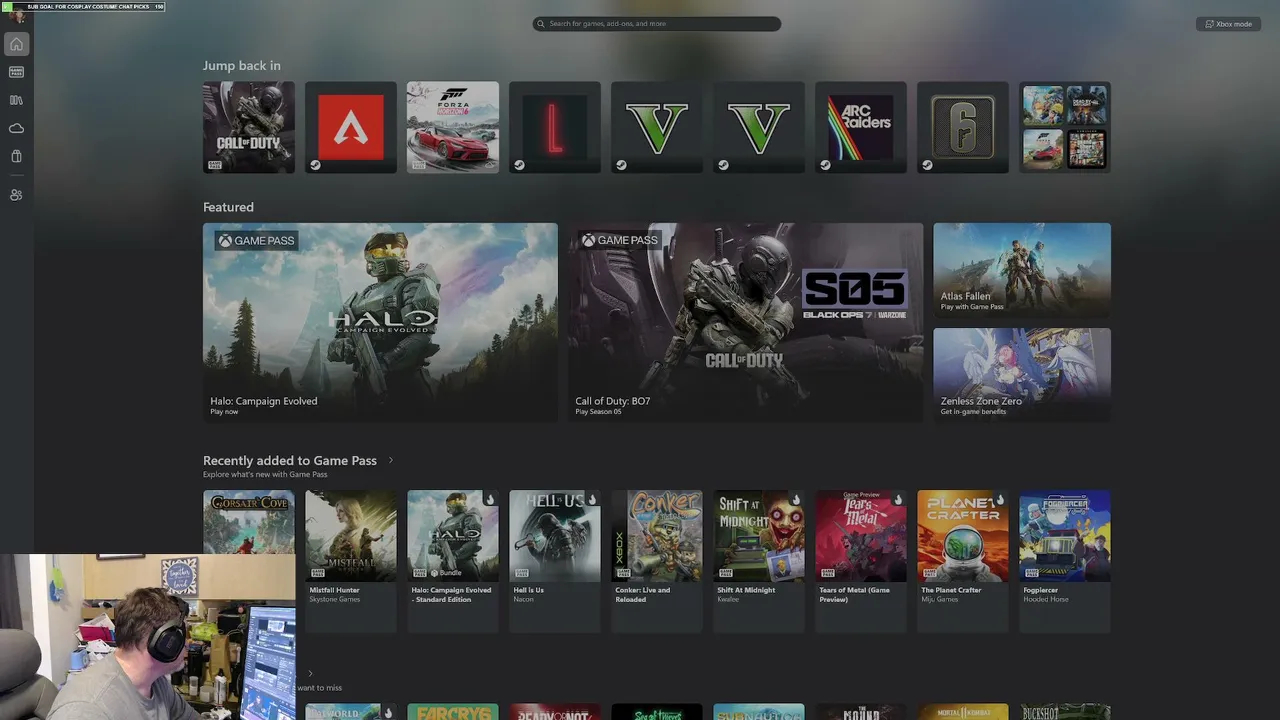Launch Call of Duty from Jump back in

(x=249, y=127)
